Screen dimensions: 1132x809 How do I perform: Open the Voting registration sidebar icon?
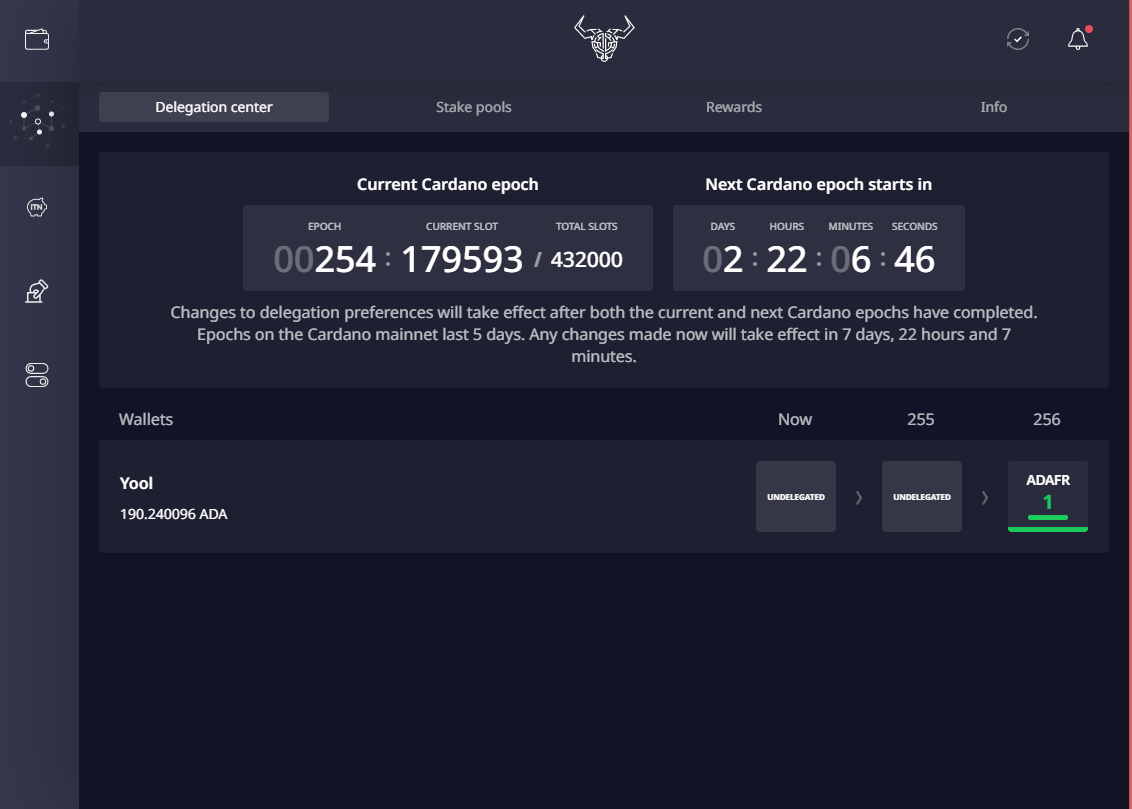(x=37, y=291)
